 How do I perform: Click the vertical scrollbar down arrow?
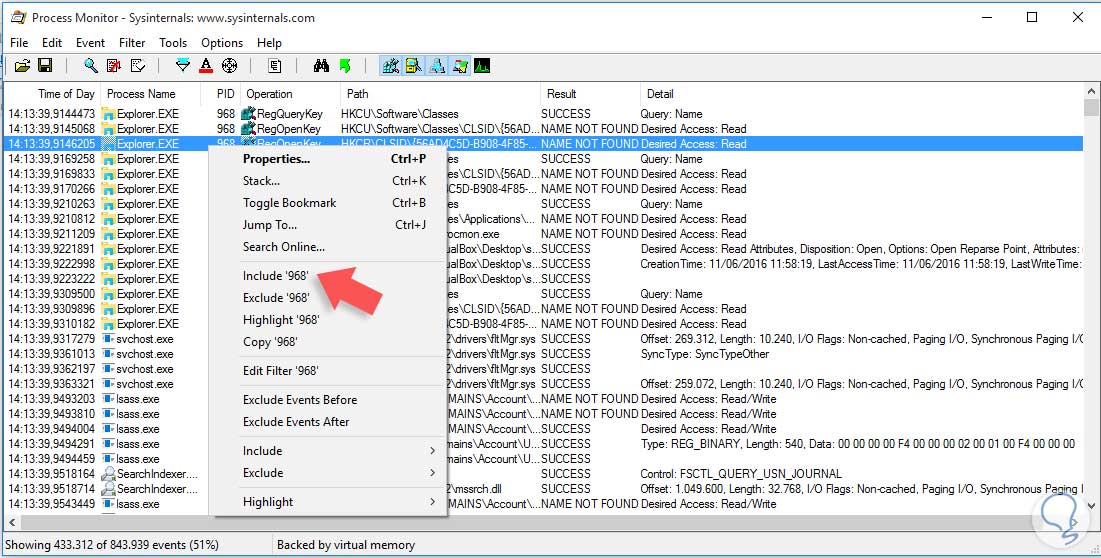(x=1091, y=505)
